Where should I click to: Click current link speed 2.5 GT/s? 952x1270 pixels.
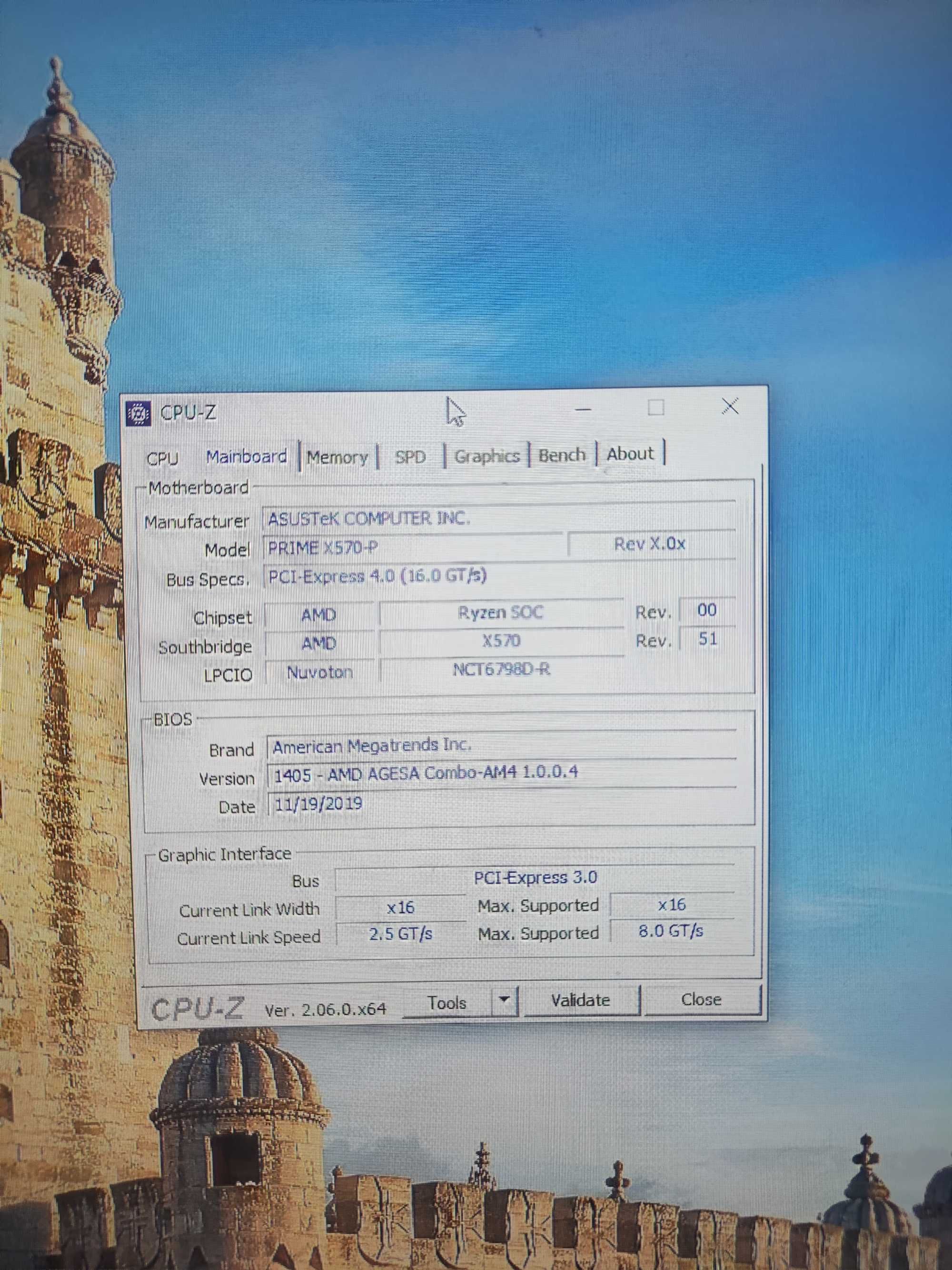coord(400,934)
